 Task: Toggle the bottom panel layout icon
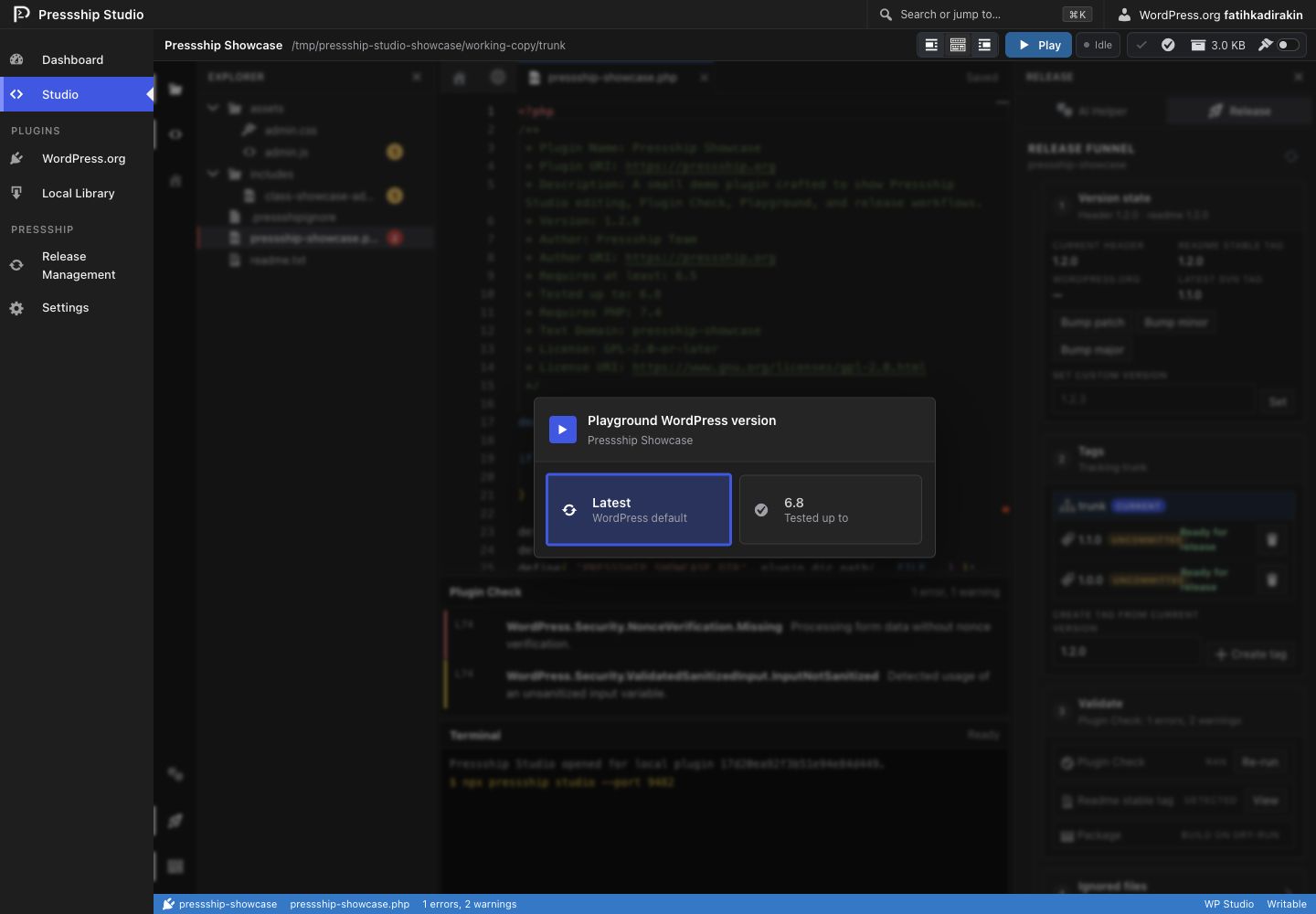[958, 45]
